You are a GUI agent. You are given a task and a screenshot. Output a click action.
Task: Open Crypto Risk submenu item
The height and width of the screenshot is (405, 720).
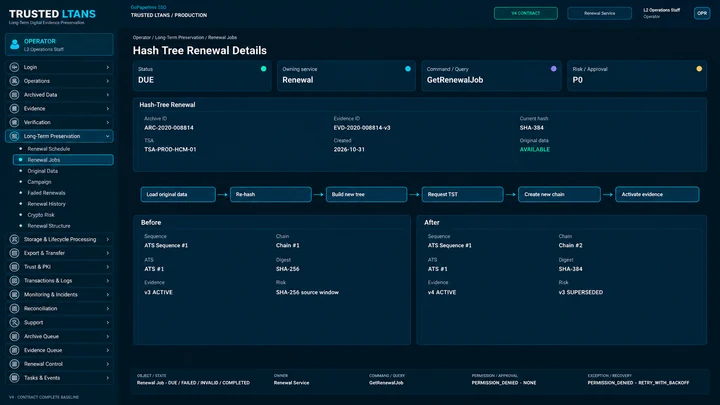41,215
